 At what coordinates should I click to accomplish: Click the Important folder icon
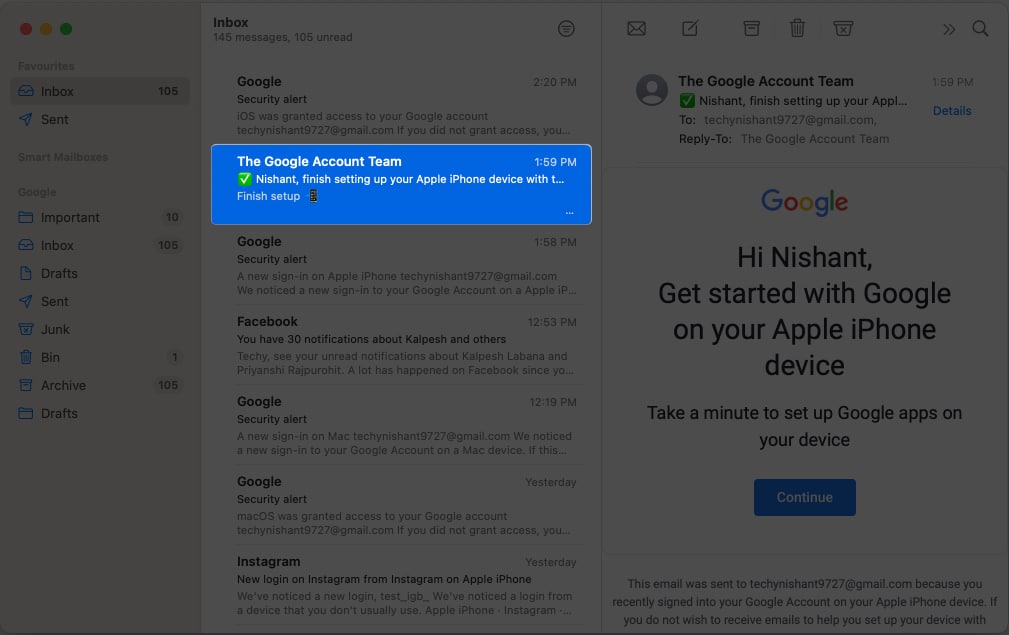[x=26, y=217]
